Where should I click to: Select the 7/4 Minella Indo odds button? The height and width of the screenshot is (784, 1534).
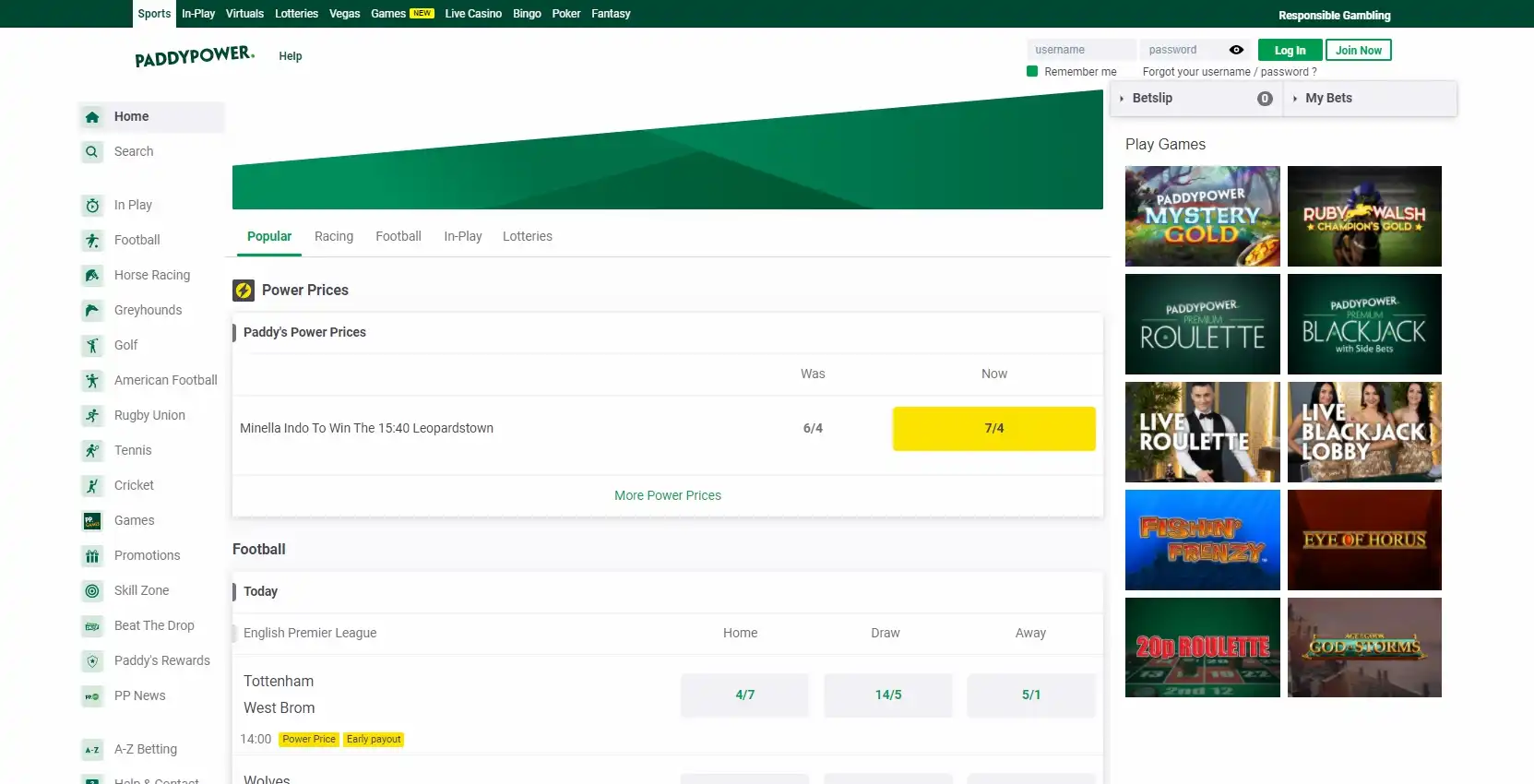click(994, 429)
